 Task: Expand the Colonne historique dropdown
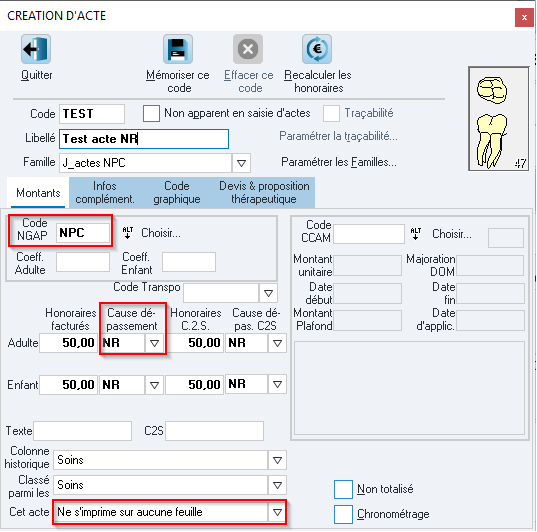(277, 460)
